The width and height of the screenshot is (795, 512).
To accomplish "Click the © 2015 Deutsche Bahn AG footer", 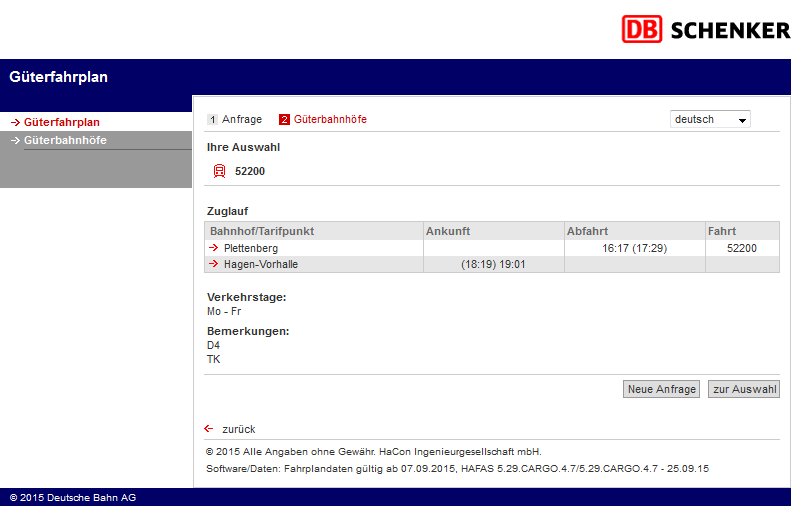I will [x=73, y=498].
